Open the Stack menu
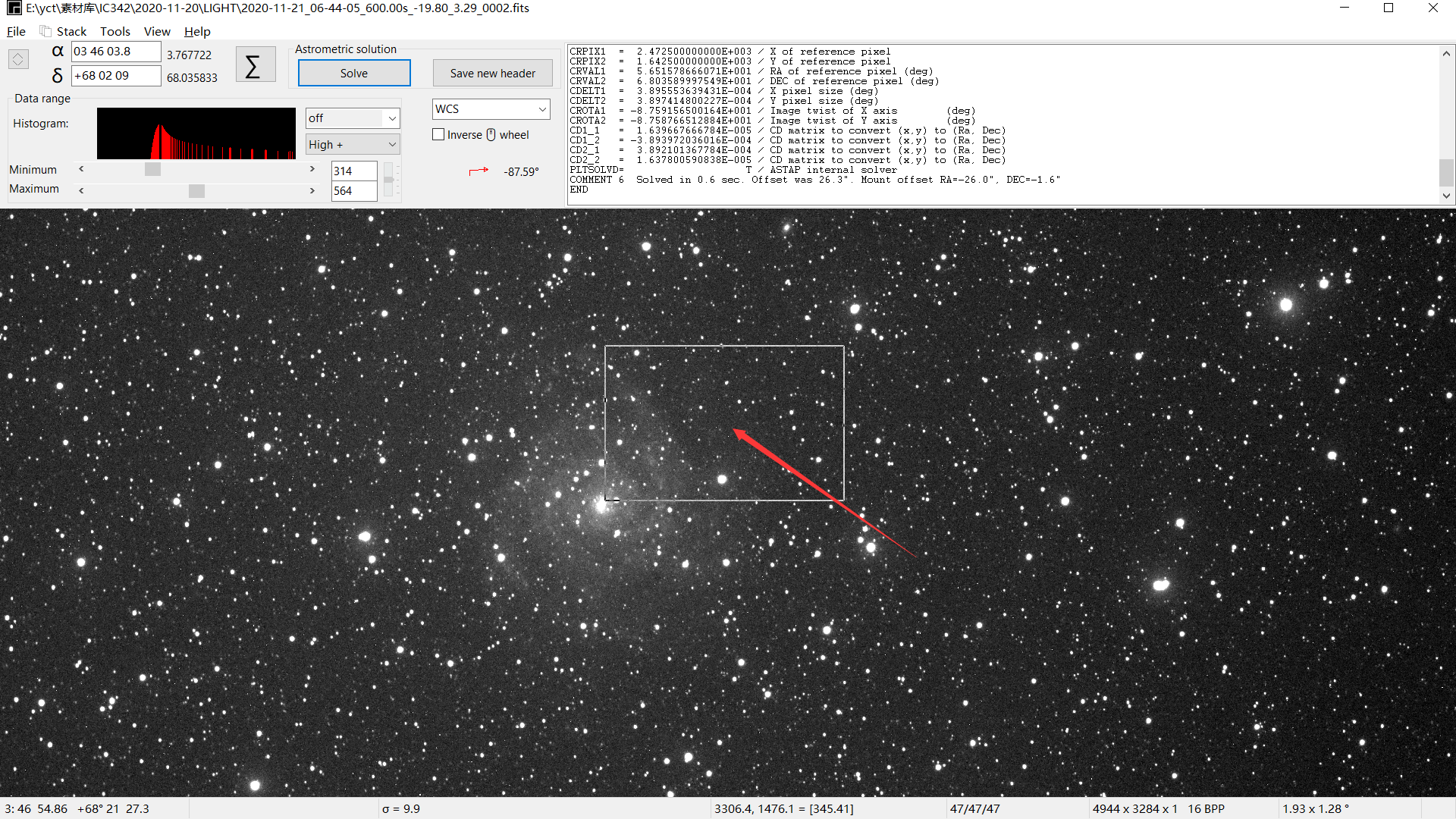This screenshot has height=819, width=1456. (71, 31)
